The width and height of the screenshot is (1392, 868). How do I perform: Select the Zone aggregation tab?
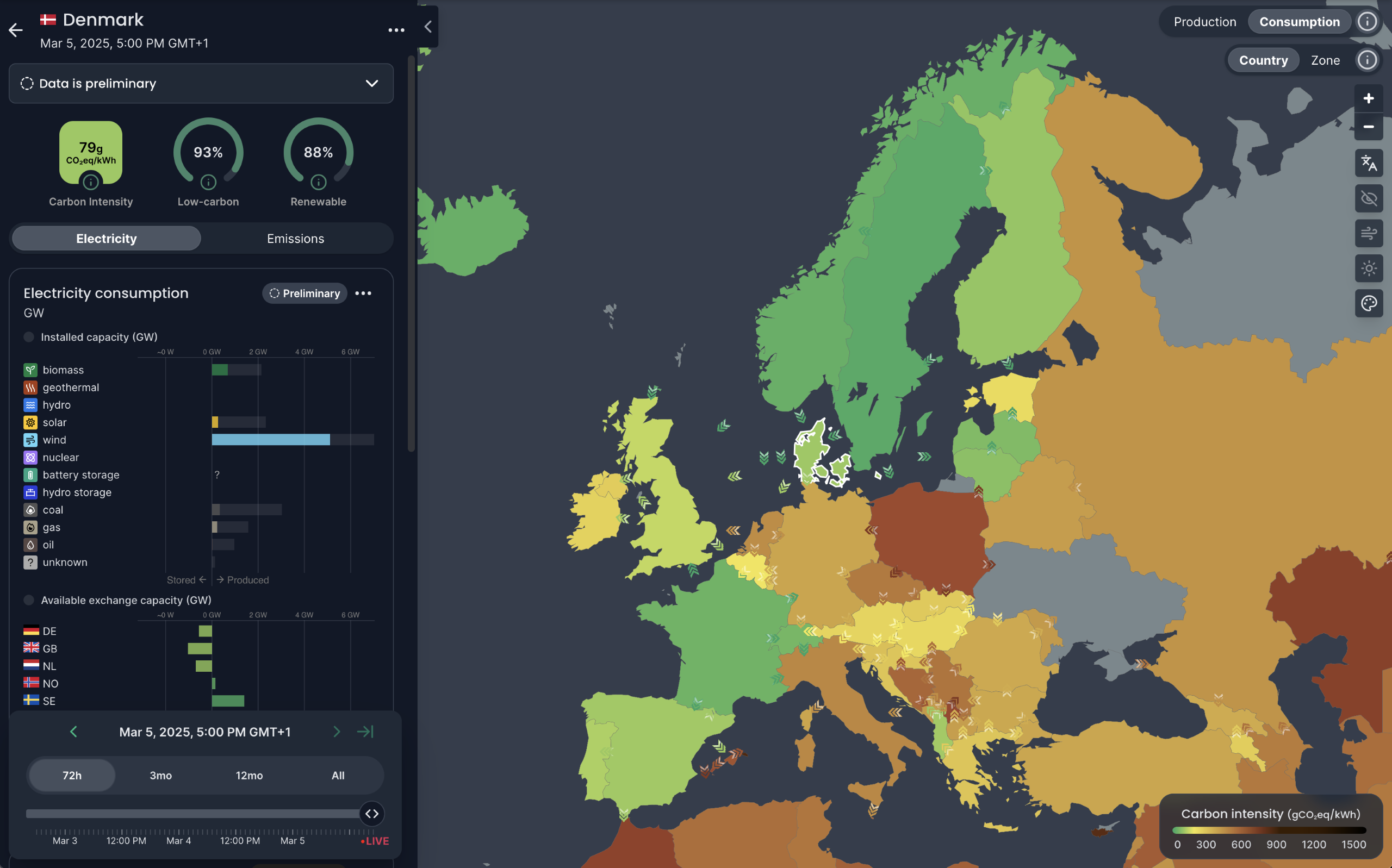click(1325, 60)
